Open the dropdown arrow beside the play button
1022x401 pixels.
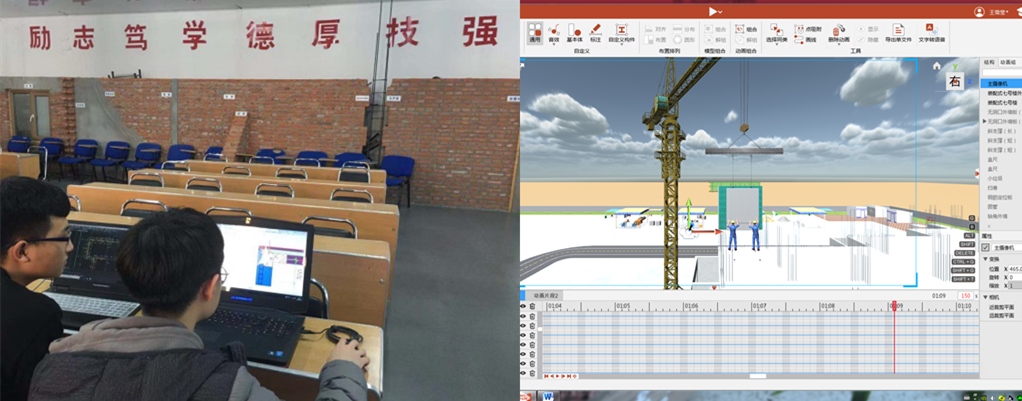[720, 12]
